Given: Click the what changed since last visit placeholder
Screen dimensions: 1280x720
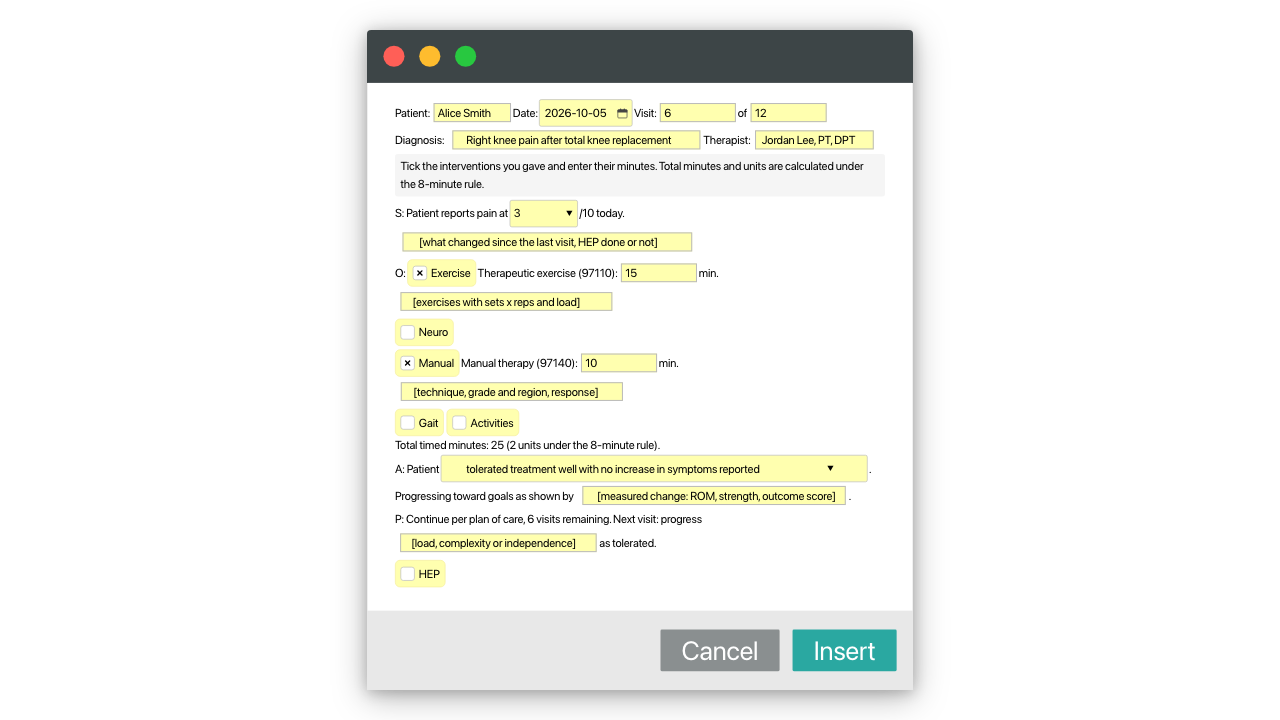Looking at the screenshot, I should 547,242.
